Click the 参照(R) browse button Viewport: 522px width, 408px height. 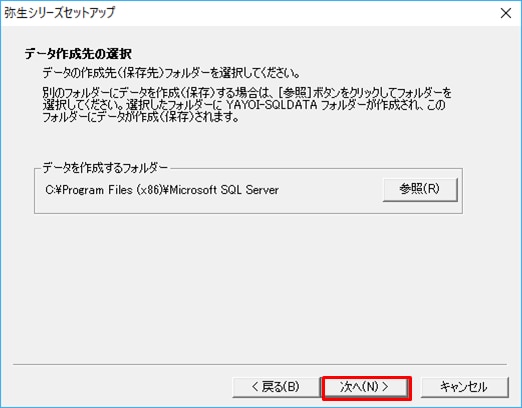pos(420,189)
